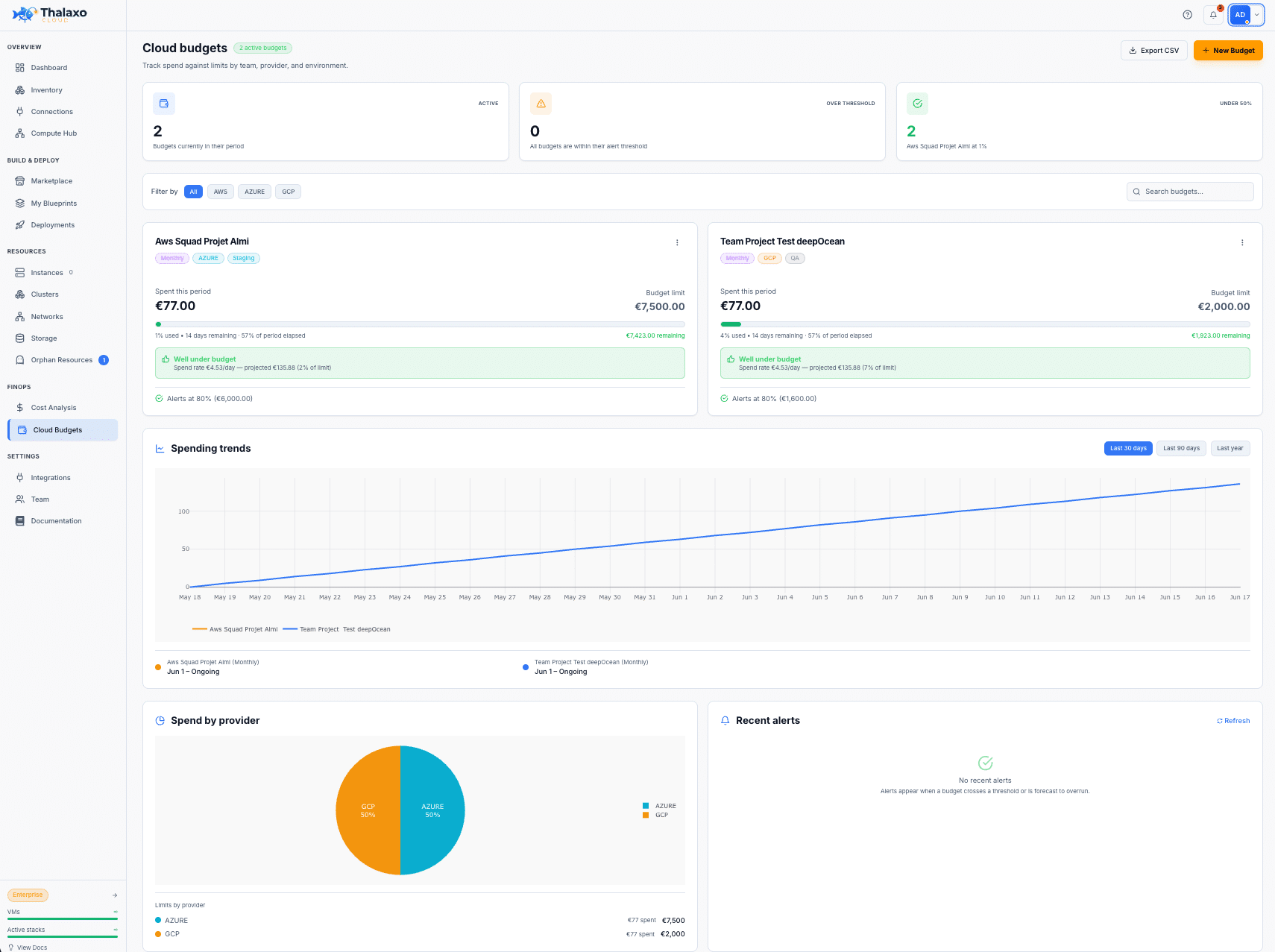Click the Clusters icon
The image size is (1275, 952).
(x=20, y=294)
